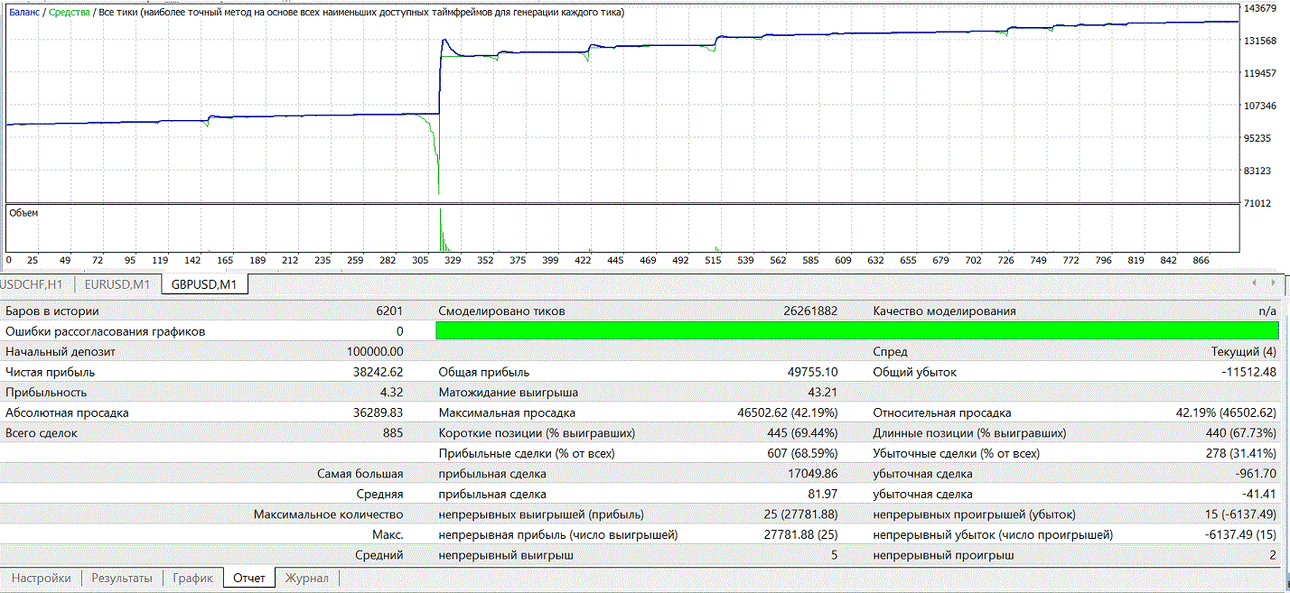Switch to the USDCHF,H1 chart tab
Image resolution: width=1290 pixels, height=593 pixels.
click(x=34, y=285)
